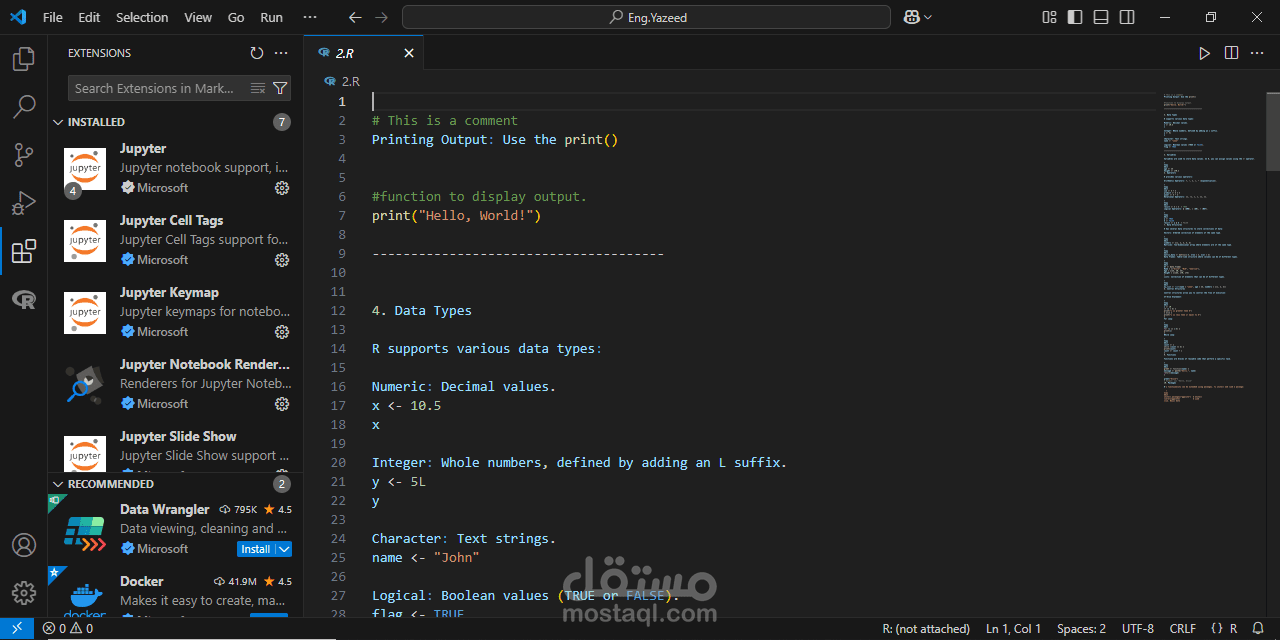Click Ln 1, Col 1 status item

click(1013, 629)
